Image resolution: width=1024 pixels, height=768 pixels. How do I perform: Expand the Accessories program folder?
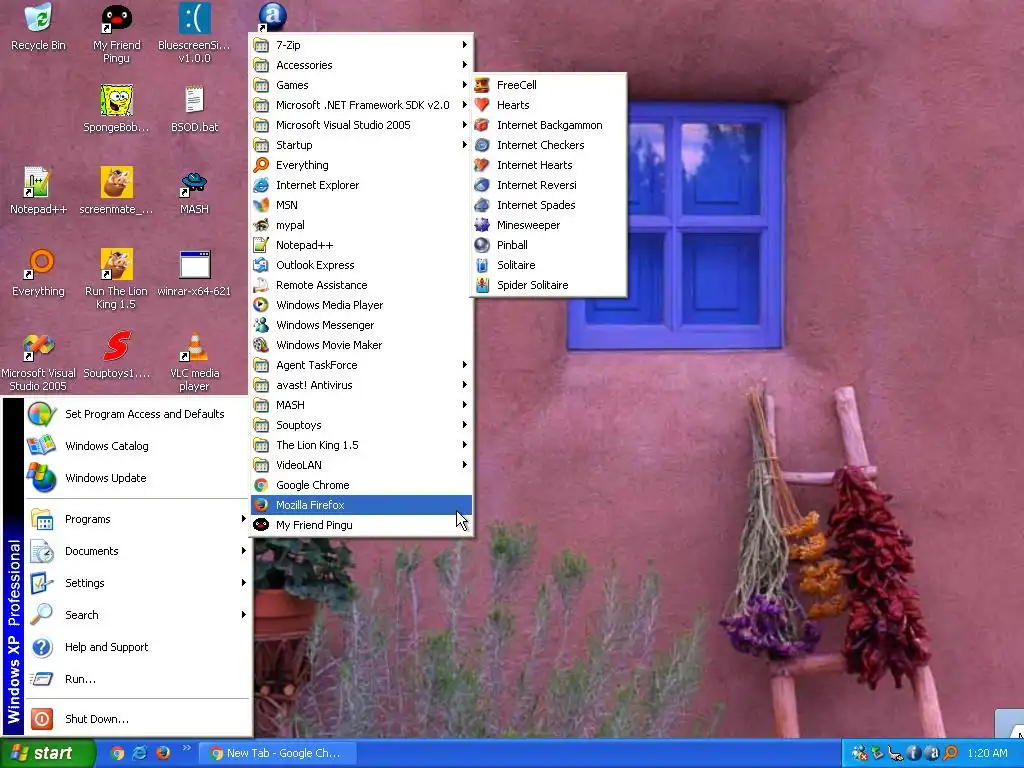point(361,65)
